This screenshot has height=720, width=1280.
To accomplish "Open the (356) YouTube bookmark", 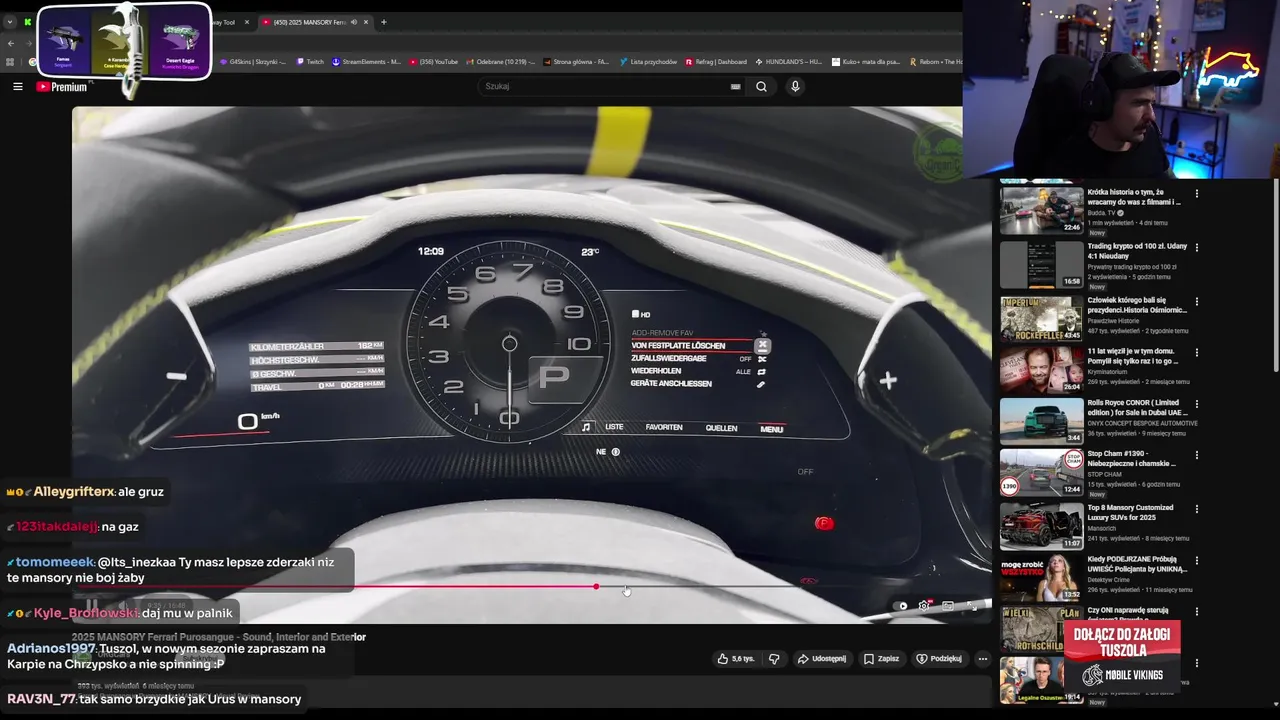I will coord(433,62).
